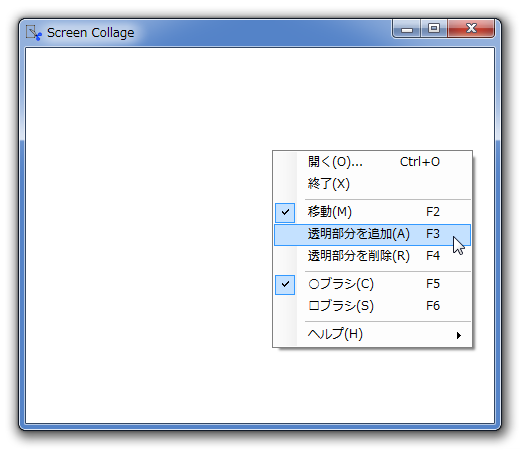The image size is (523, 453).
Task: Maximize the Screen Collage window
Action: (x=434, y=28)
